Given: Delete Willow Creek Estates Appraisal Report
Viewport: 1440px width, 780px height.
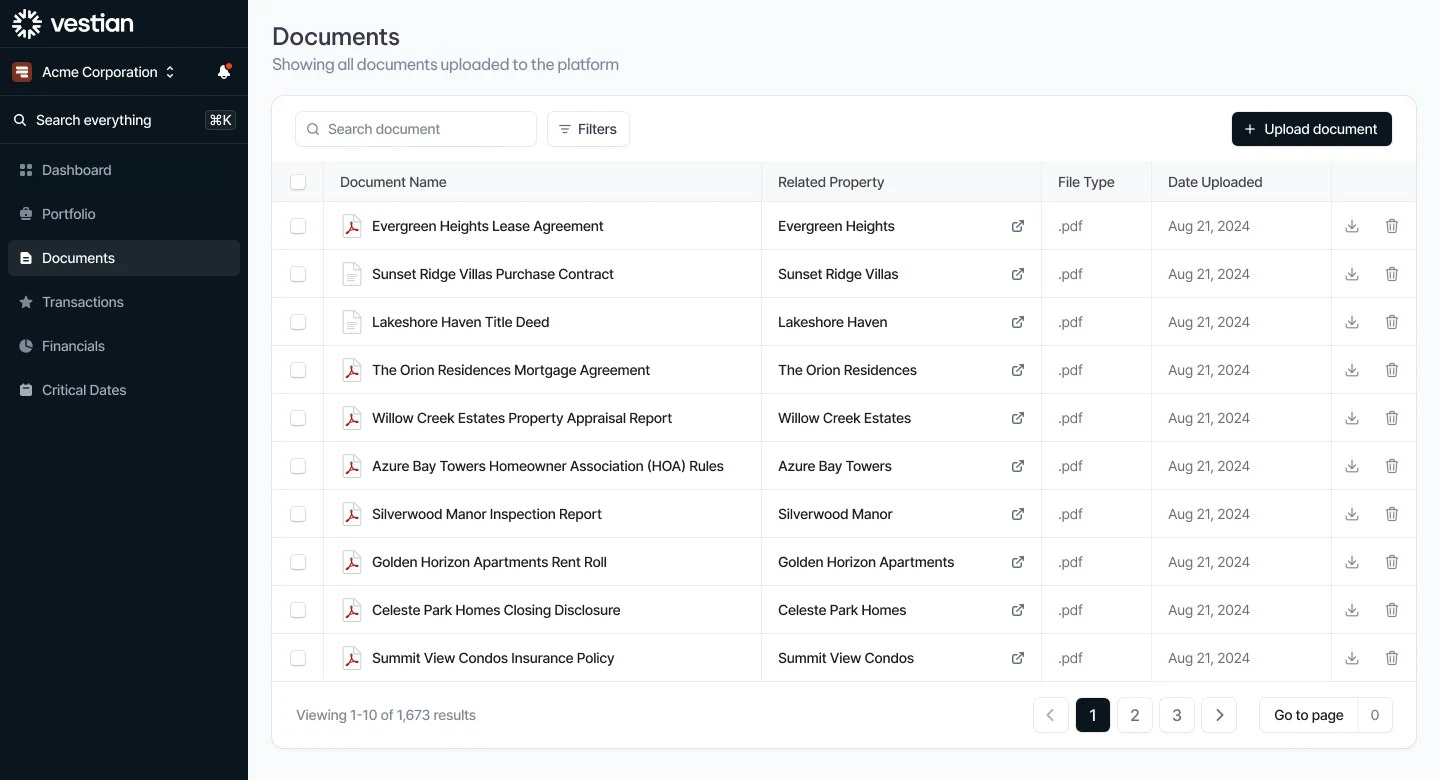Looking at the screenshot, I should (x=1392, y=418).
